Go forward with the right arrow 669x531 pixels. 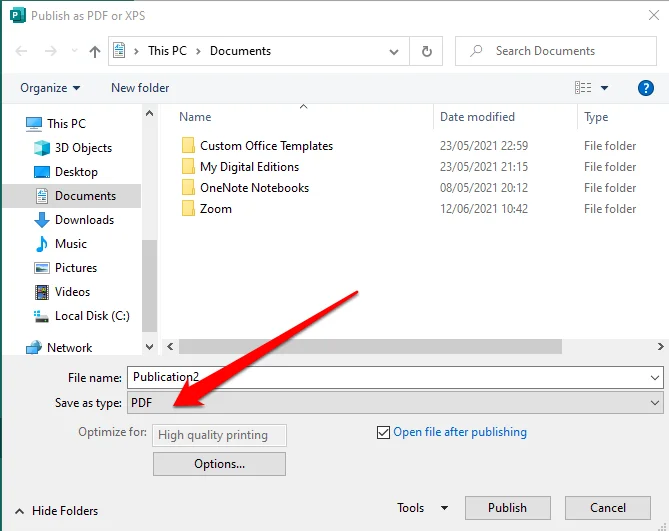tap(51, 51)
